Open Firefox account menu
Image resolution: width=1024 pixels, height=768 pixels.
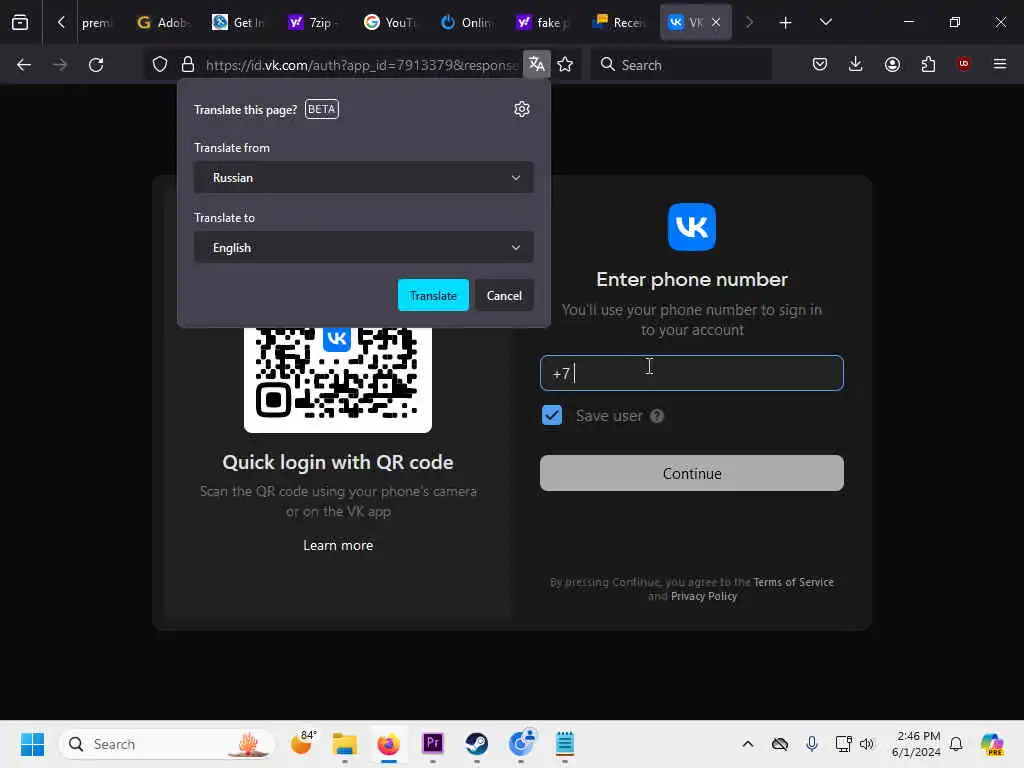[892, 64]
